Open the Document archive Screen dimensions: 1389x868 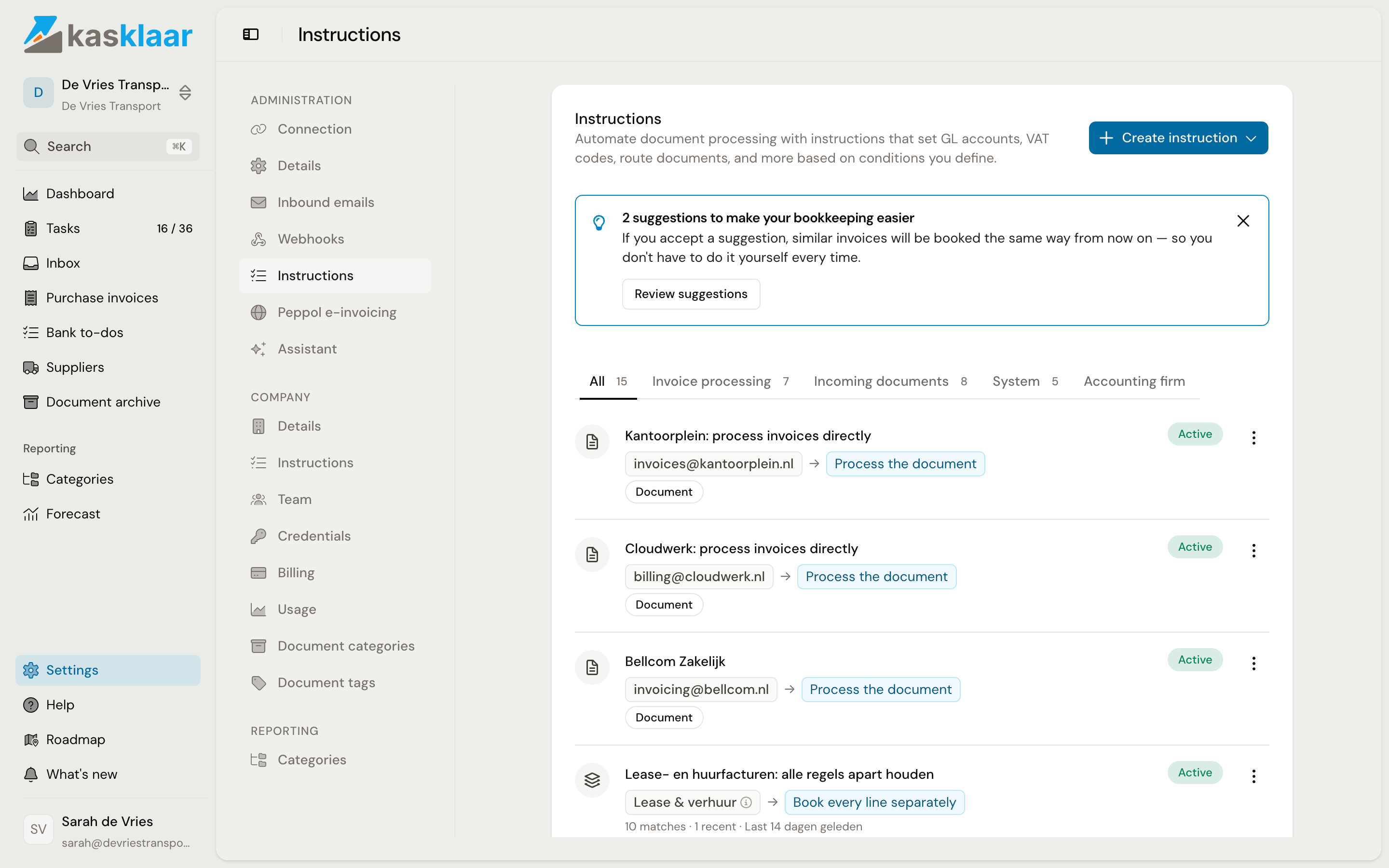pyautogui.click(x=108, y=402)
